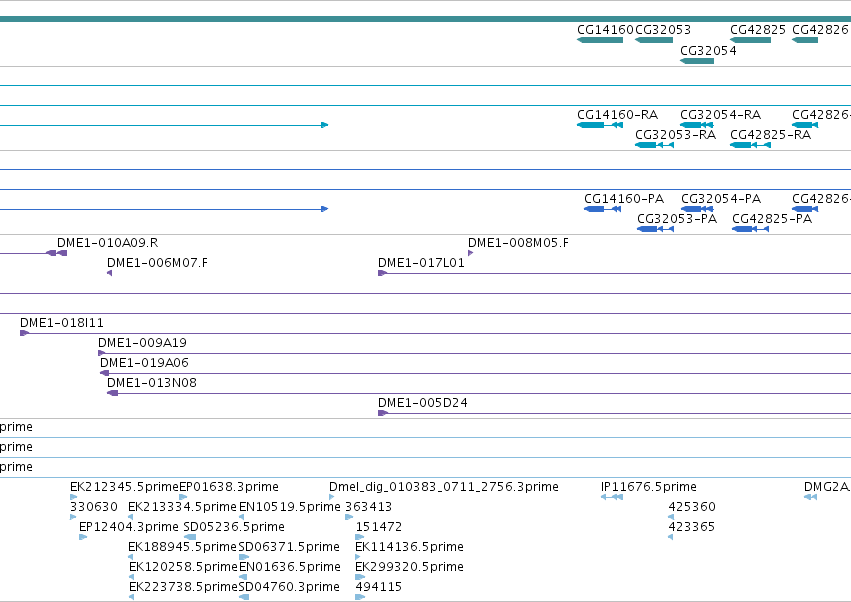The height and width of the screenshot is (602, 851).
Task: Select the SD05236.5prime label
Action: click(234, 527)
